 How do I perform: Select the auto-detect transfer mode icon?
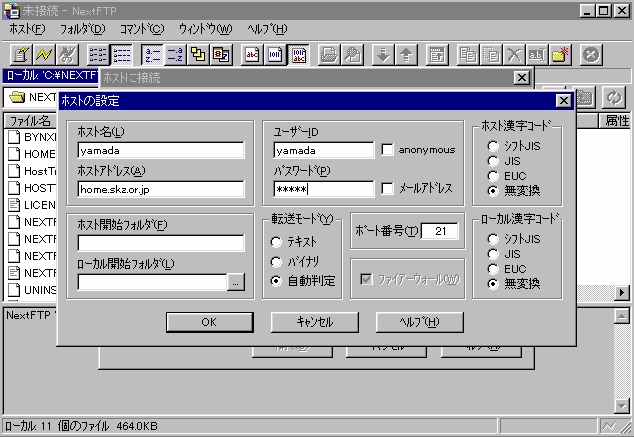pyautogui.click(x=299, y=54)
